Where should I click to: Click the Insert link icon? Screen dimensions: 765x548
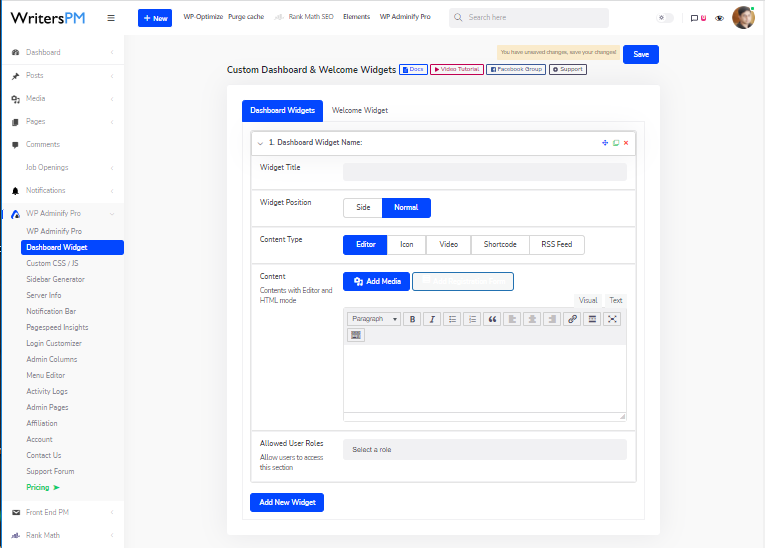(572, 319)
